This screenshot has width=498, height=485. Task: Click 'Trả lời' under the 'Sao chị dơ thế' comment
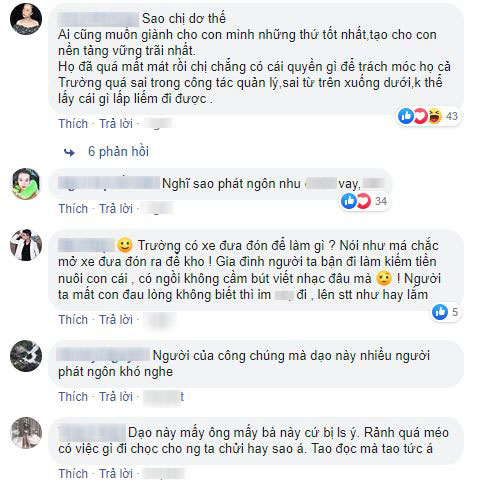(116, 124)
